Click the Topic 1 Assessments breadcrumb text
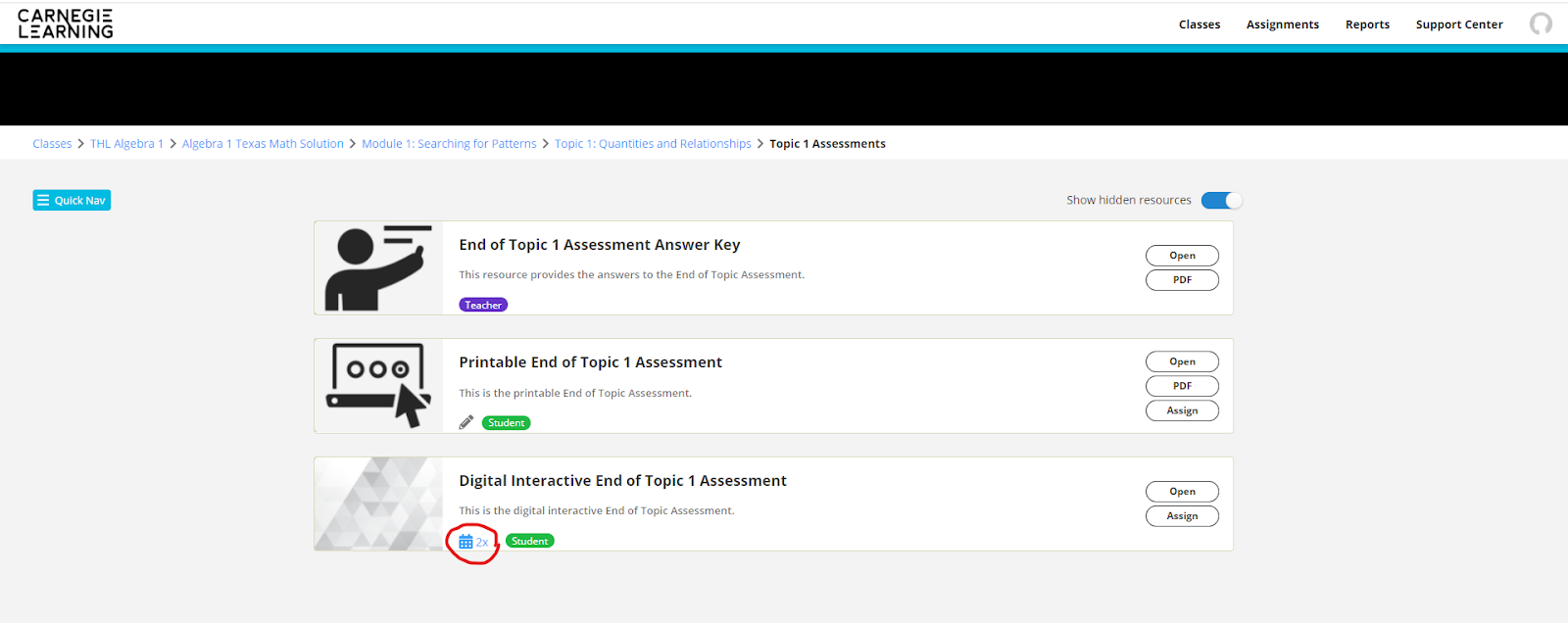Image resolution: width=1568 pixels, height=623 pixels. point(827,144)
